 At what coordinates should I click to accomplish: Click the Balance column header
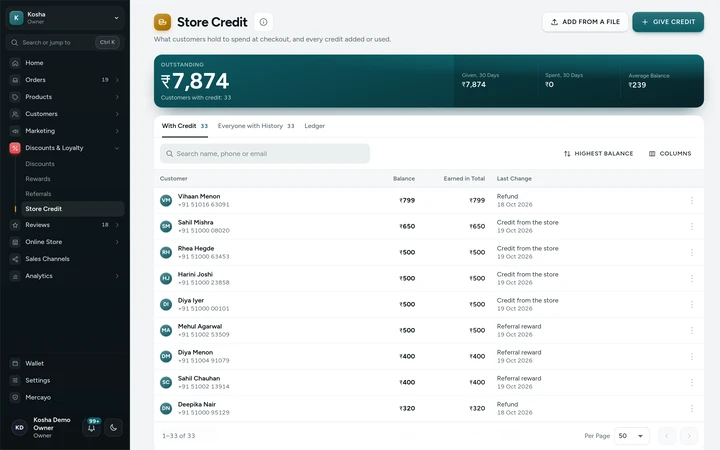point(404,179)
